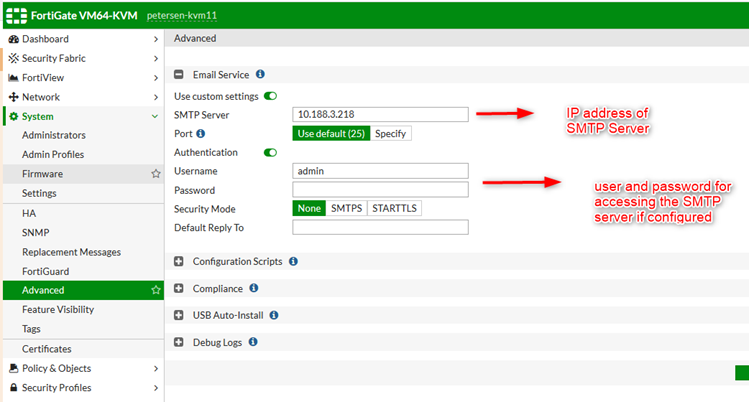
Task: Click the Compliance info icon
Action: [x=253, y=288]
